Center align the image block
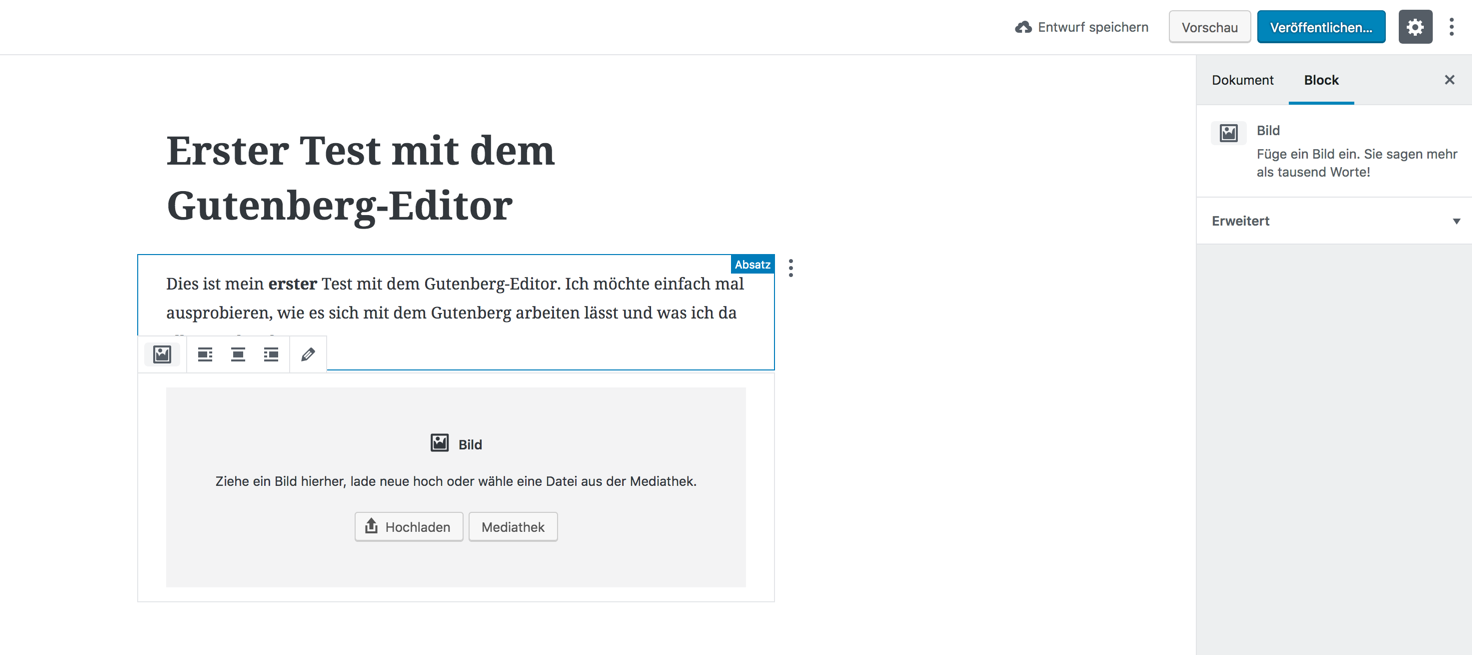 [238, 354]
